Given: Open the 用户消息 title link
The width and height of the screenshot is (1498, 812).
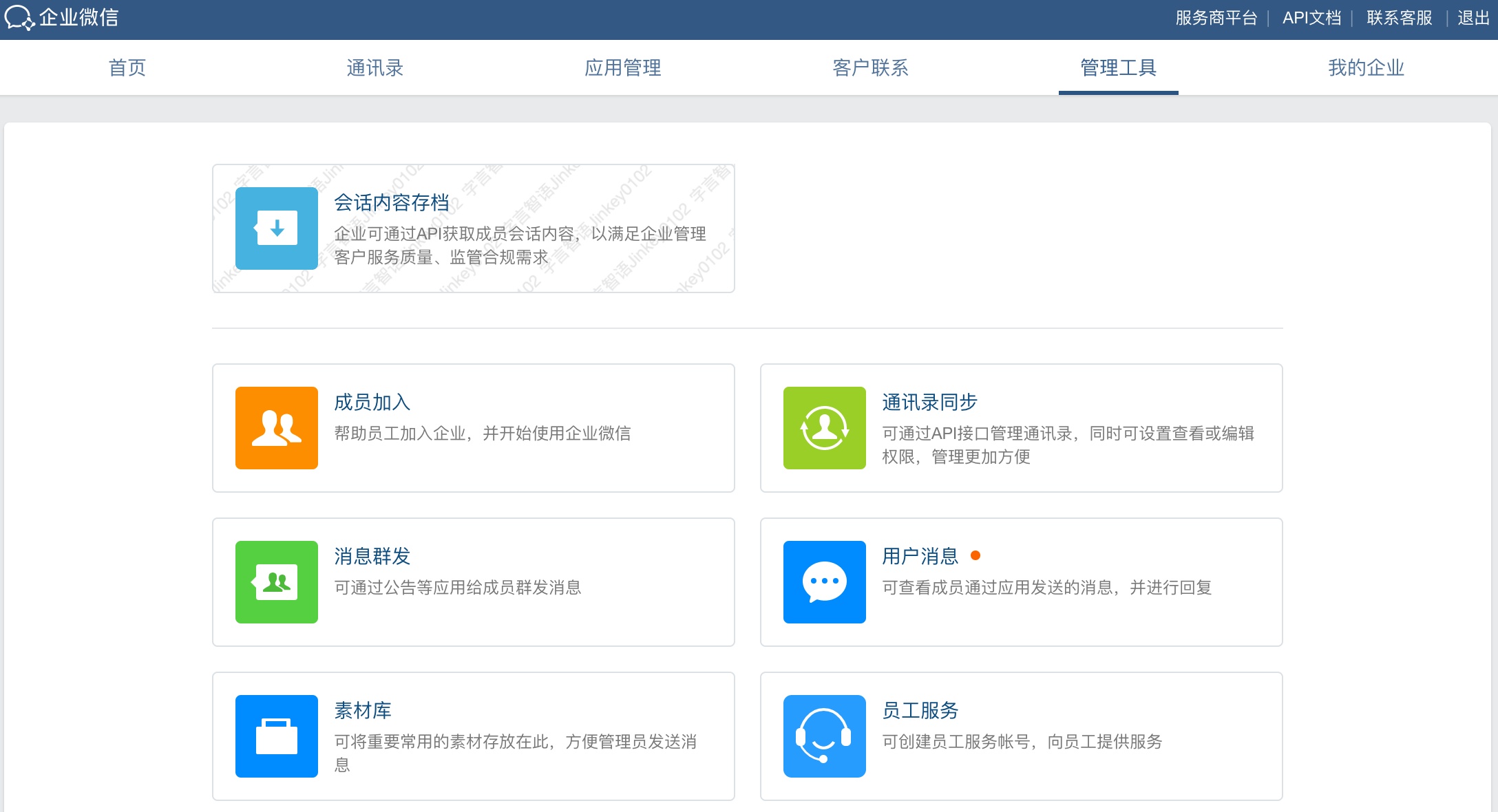Looking at the screenshot, I should [920, 556].
